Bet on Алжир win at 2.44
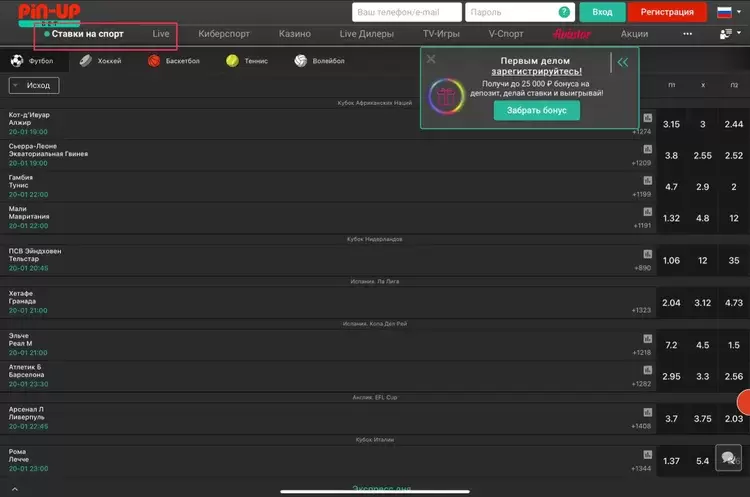The height and width of the screenshot is (497, 750). [734, 124]
